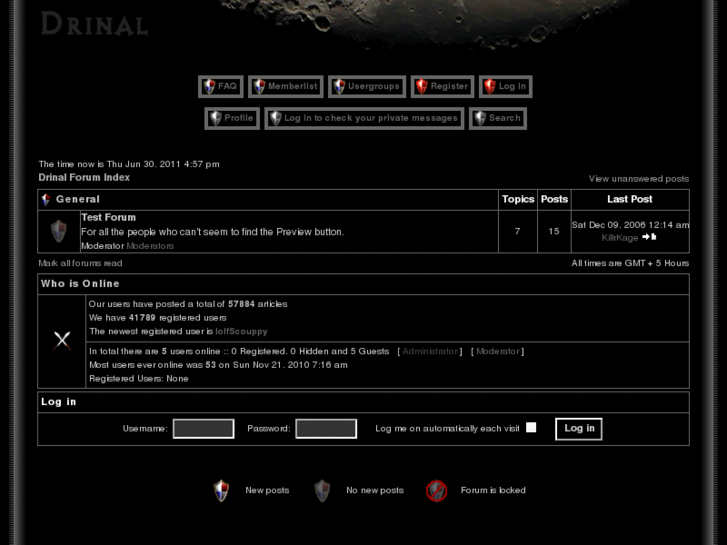Click the Test Forum status shield icon

click(59, 231)
